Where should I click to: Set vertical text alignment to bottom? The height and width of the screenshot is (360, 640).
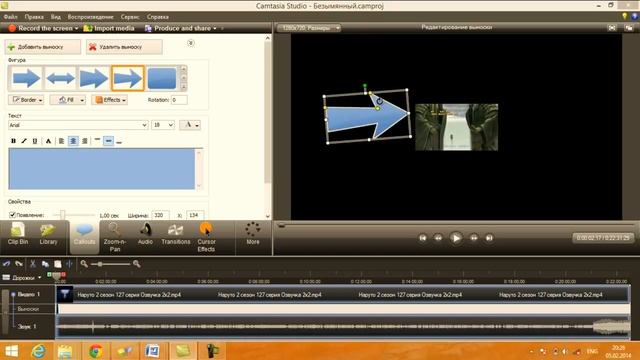(x=119, y=141)
